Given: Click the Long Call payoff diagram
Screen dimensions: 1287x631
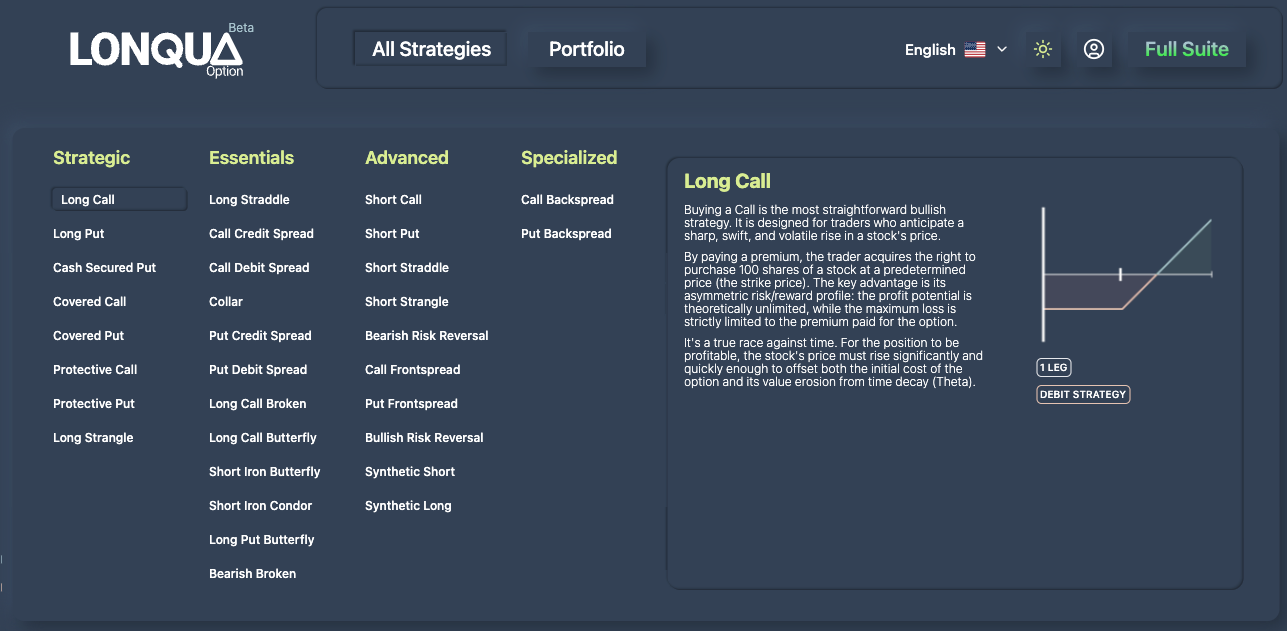Looking at the screenshot, I should pos(1125,275).
